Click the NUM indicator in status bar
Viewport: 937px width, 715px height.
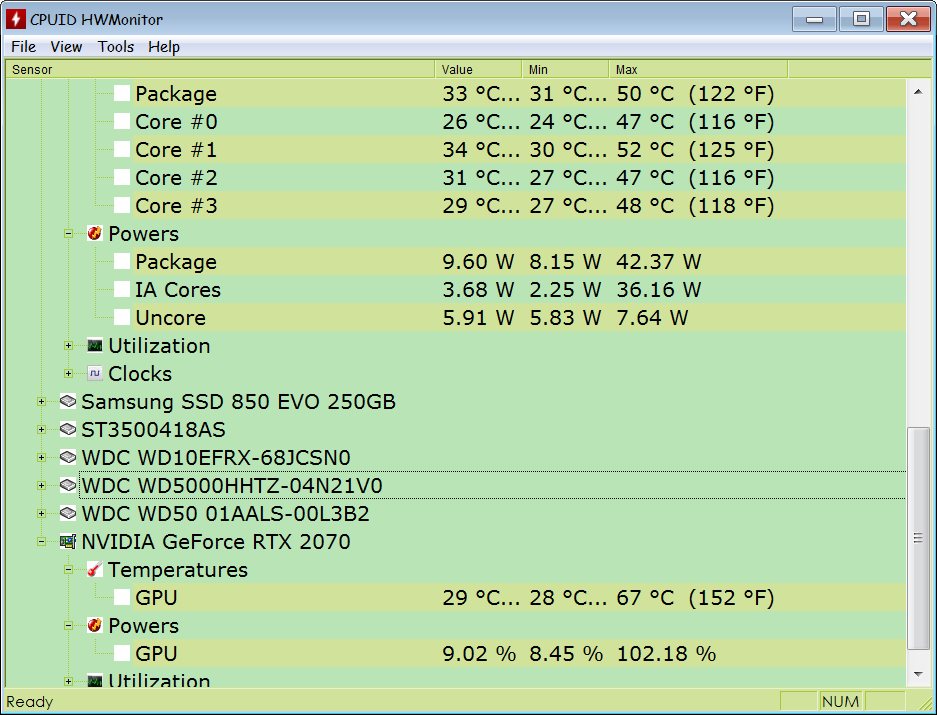840,701
